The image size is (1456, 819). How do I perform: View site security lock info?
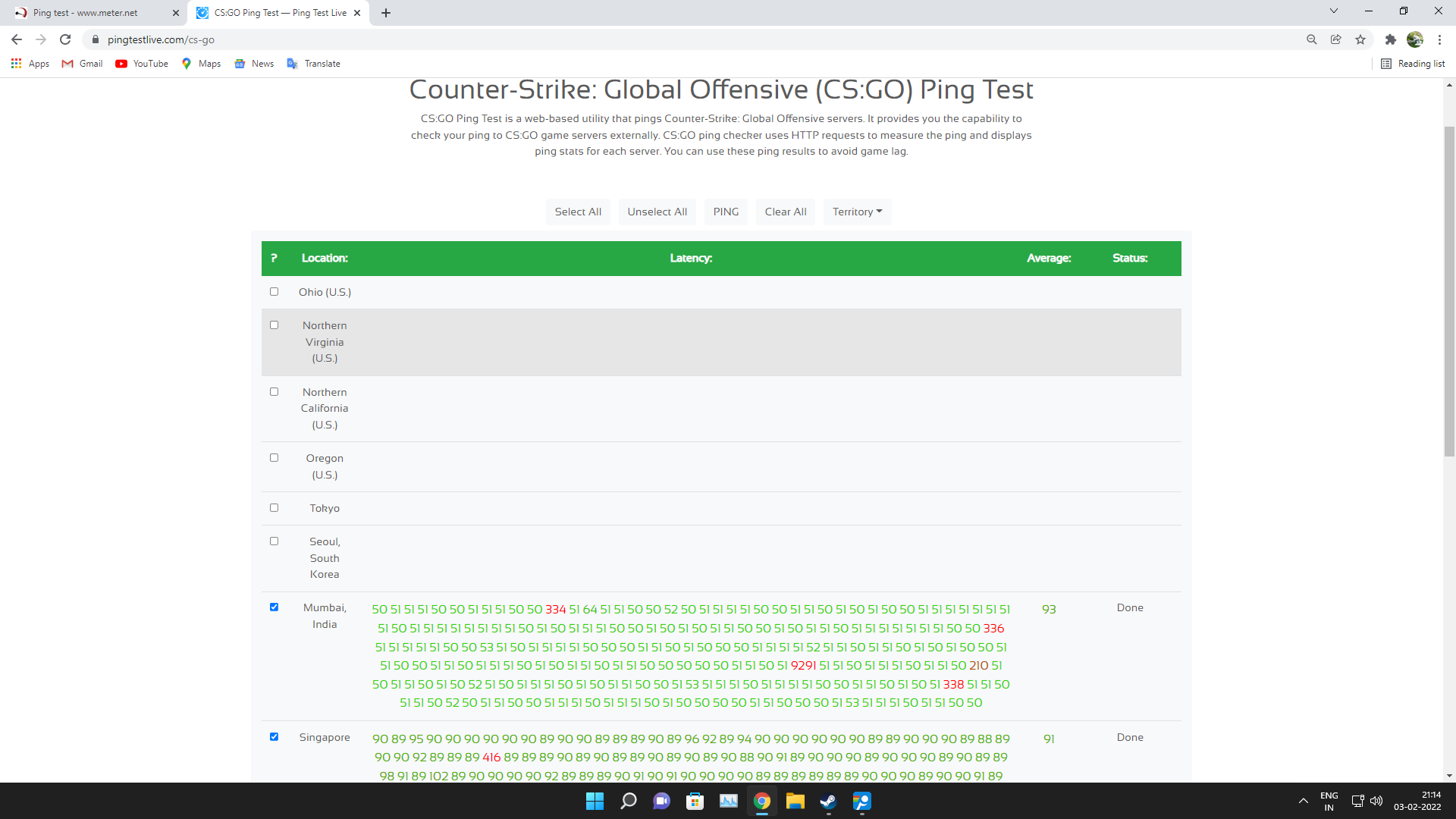[96, 39]
